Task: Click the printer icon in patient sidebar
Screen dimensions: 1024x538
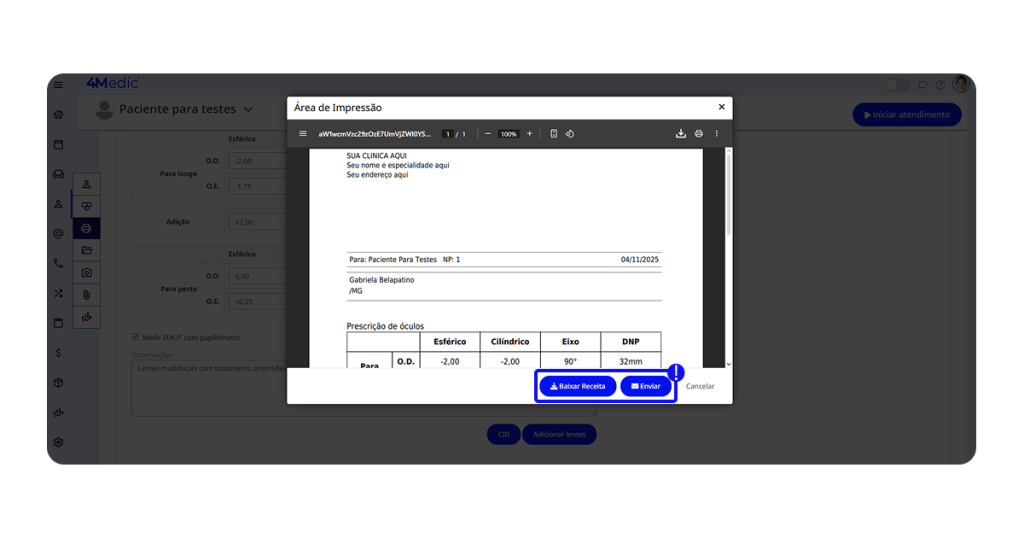Action: coord(87,229)
